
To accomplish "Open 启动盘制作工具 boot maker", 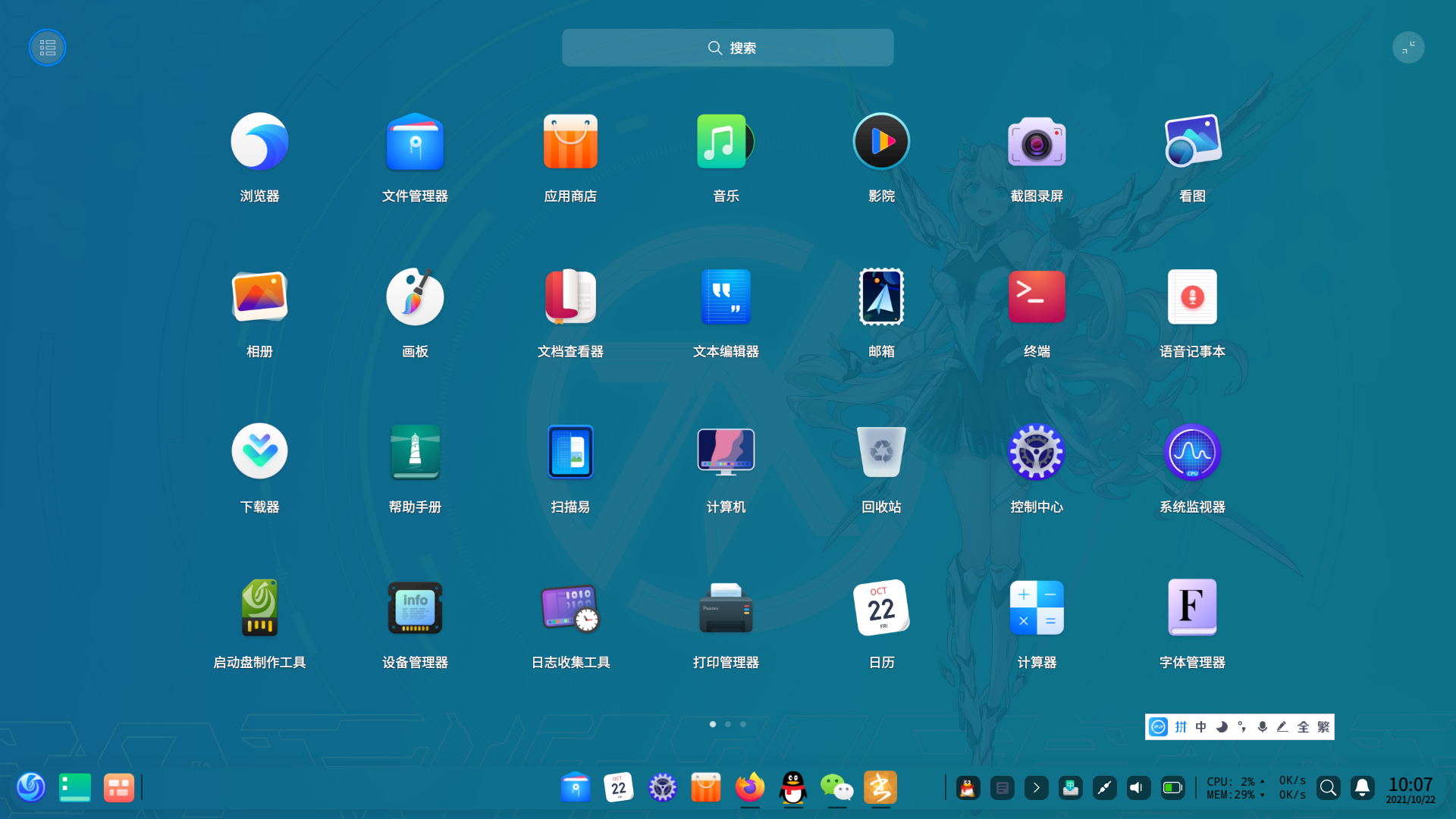I will [x=259, y=608].
